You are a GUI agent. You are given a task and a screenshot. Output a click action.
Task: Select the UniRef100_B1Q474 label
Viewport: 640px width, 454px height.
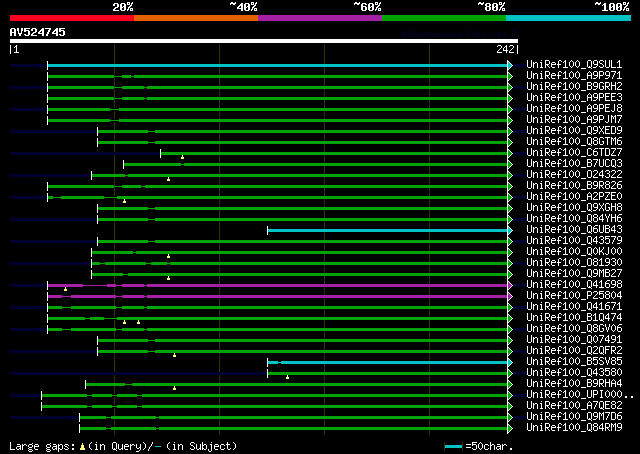pos(574,318)
